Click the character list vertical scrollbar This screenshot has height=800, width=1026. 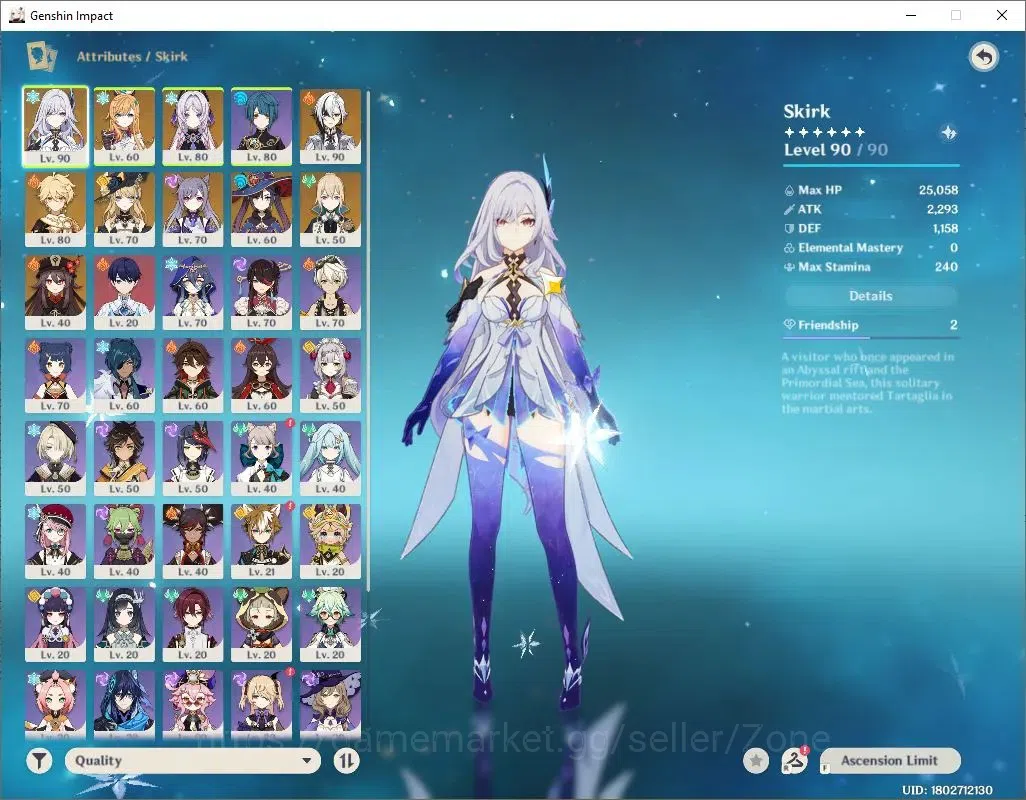pos(368,340)
